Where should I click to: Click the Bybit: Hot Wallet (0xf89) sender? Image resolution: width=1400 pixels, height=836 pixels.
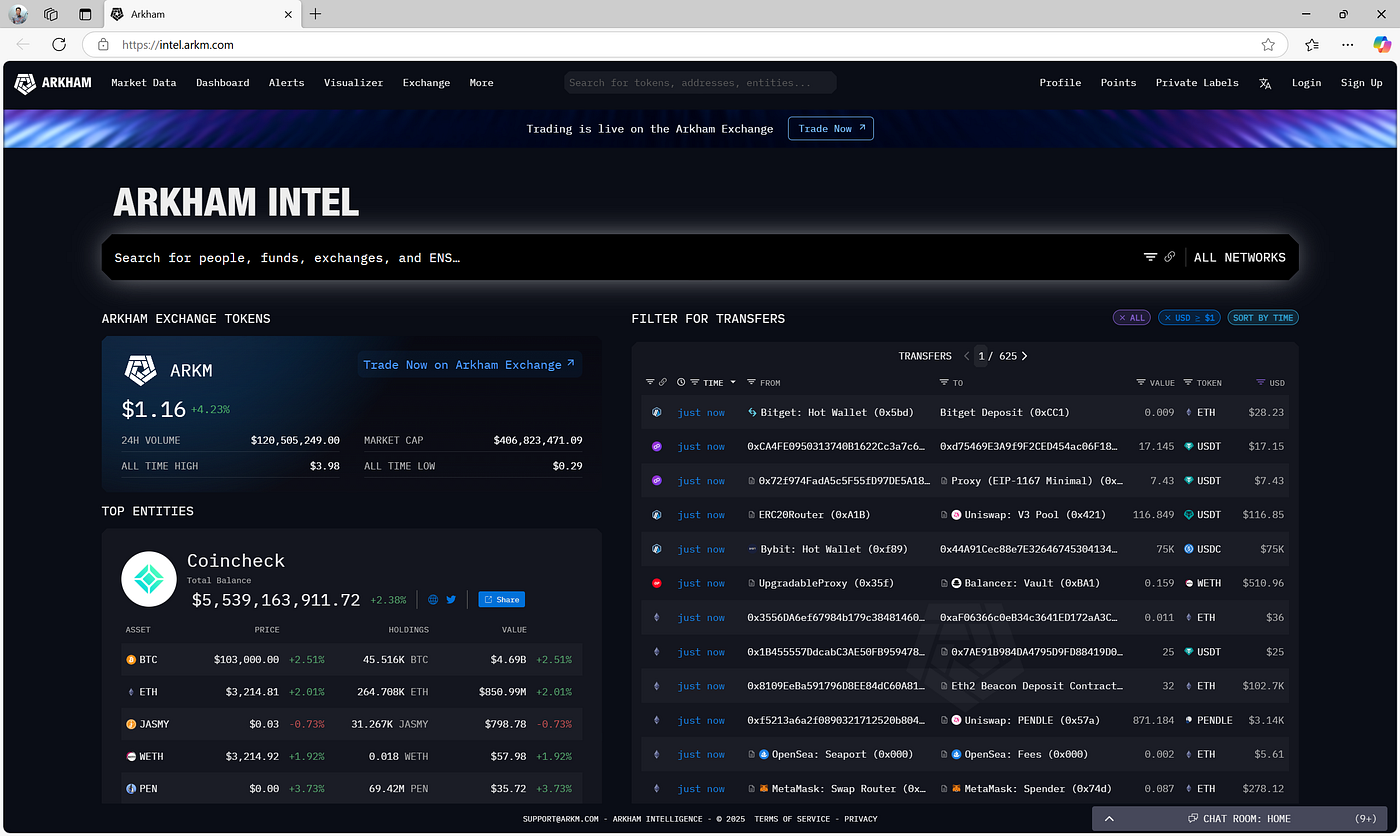click(834, 549)
